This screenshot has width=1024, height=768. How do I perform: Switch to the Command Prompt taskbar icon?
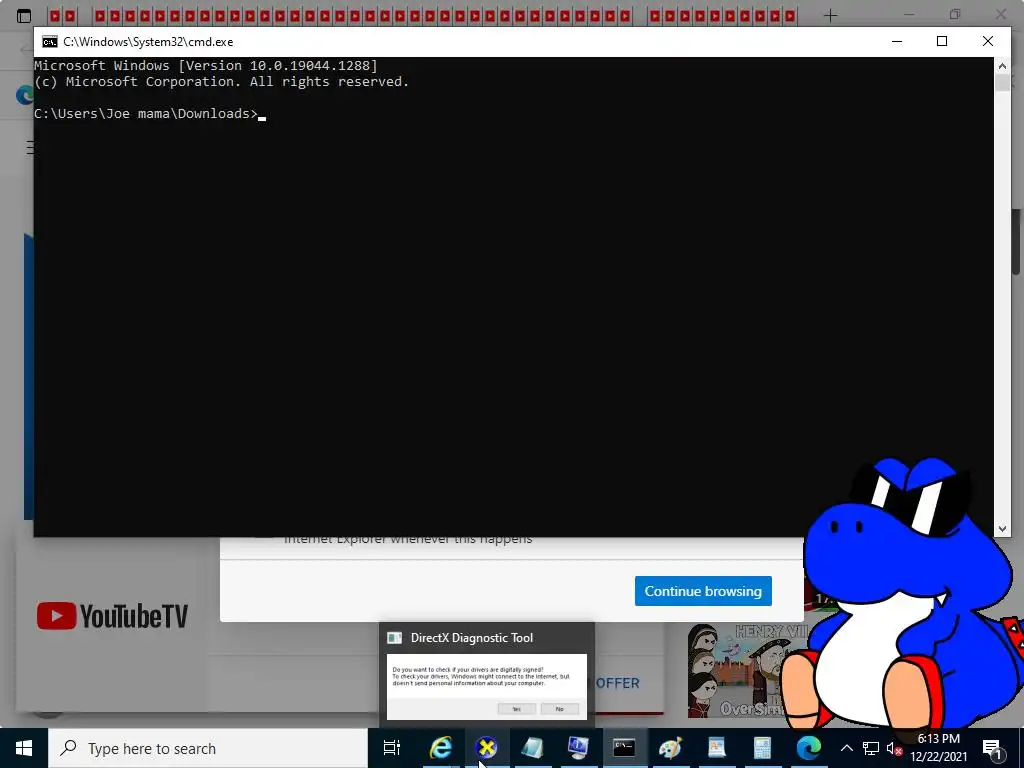(624, 748)
